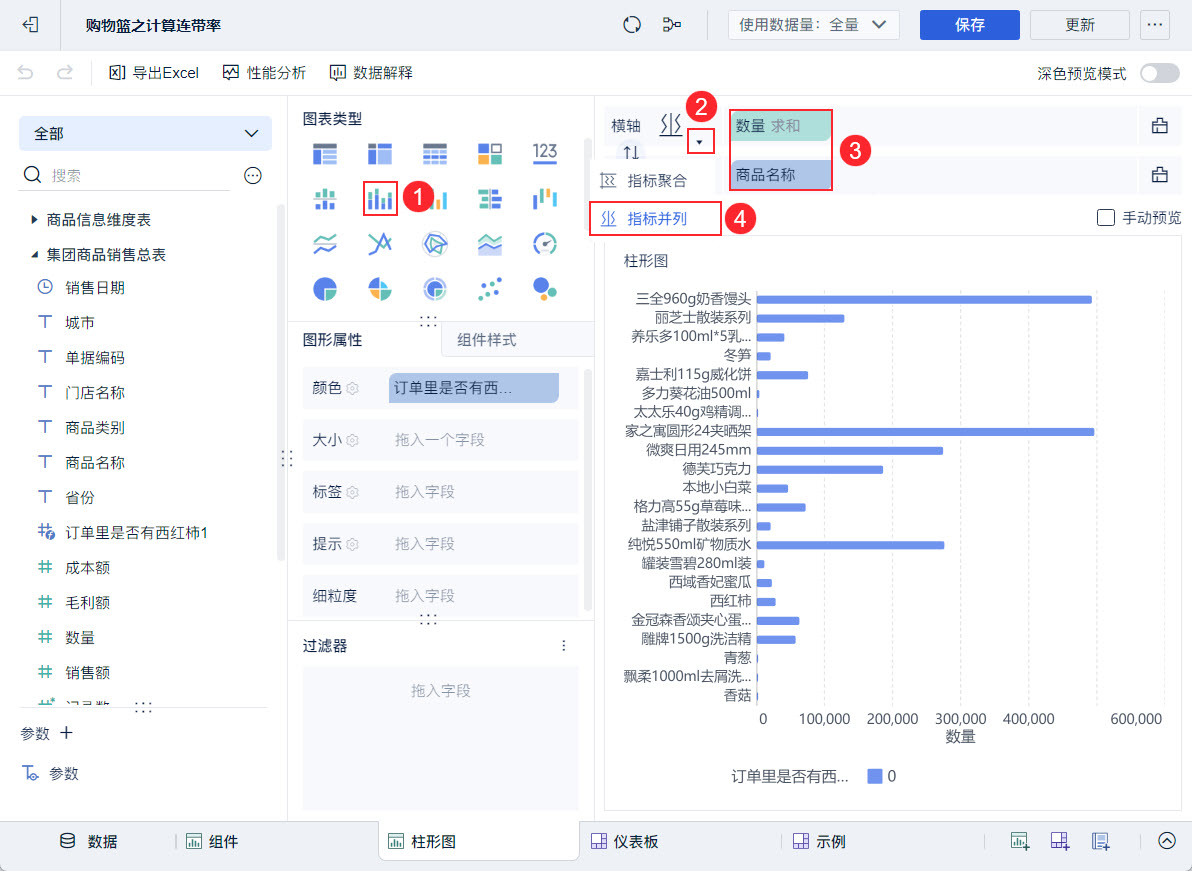1192x871 pixels.
Task: Add a parameter with the plus icon
Action: click(x=66, y=733)
